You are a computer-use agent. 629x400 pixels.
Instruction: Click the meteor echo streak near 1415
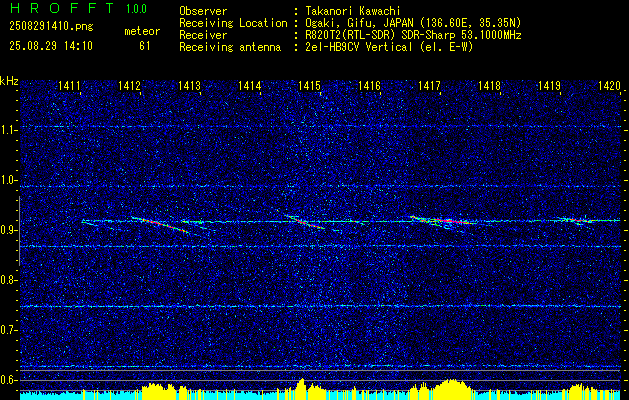(x=306, y=222)
